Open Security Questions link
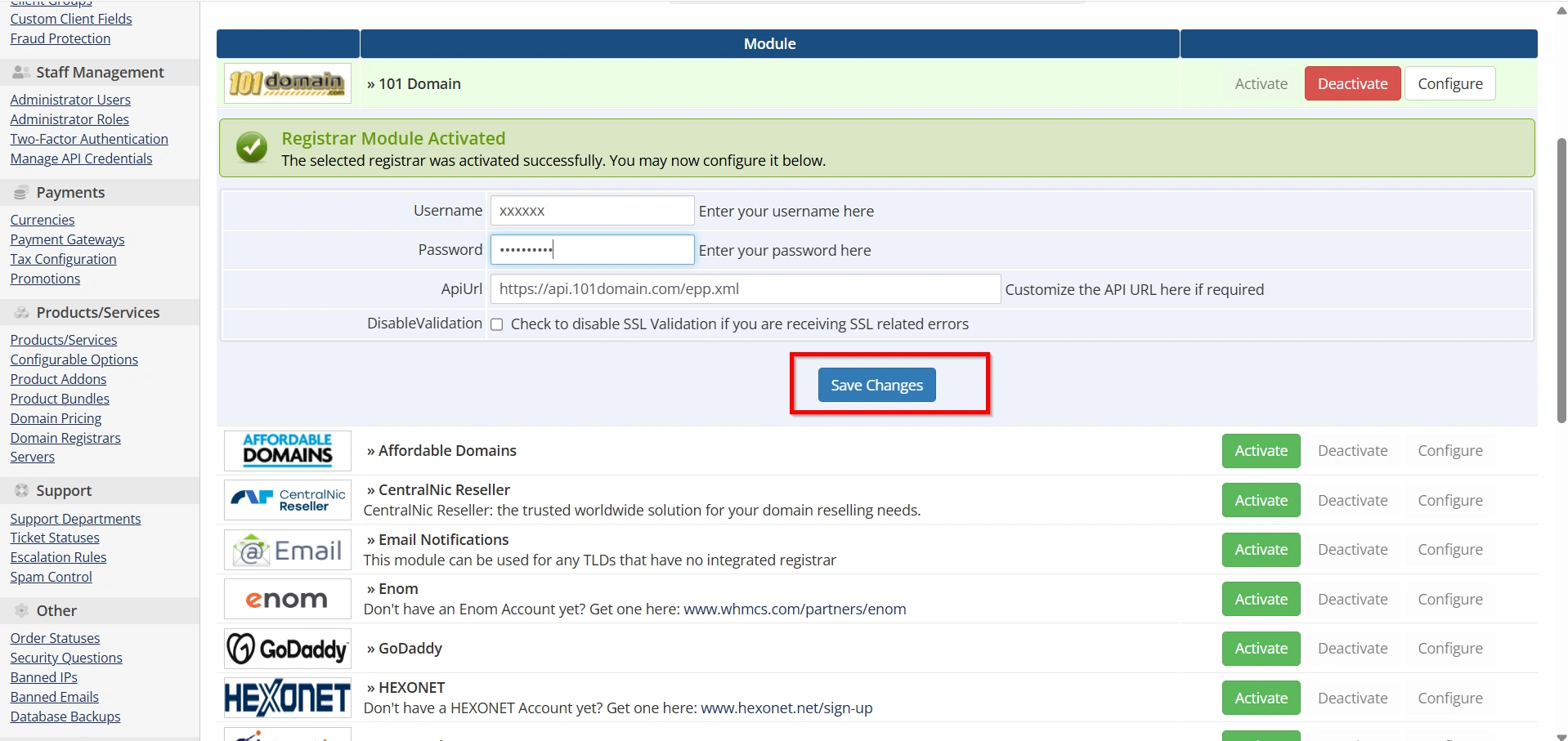Screen dimensions: 1568x741 (66, 658)
